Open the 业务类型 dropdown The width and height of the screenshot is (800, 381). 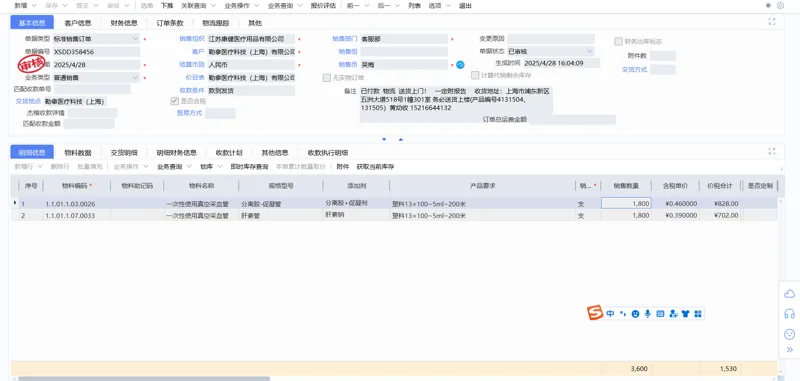pyautogui.click(x=135, y=78)
